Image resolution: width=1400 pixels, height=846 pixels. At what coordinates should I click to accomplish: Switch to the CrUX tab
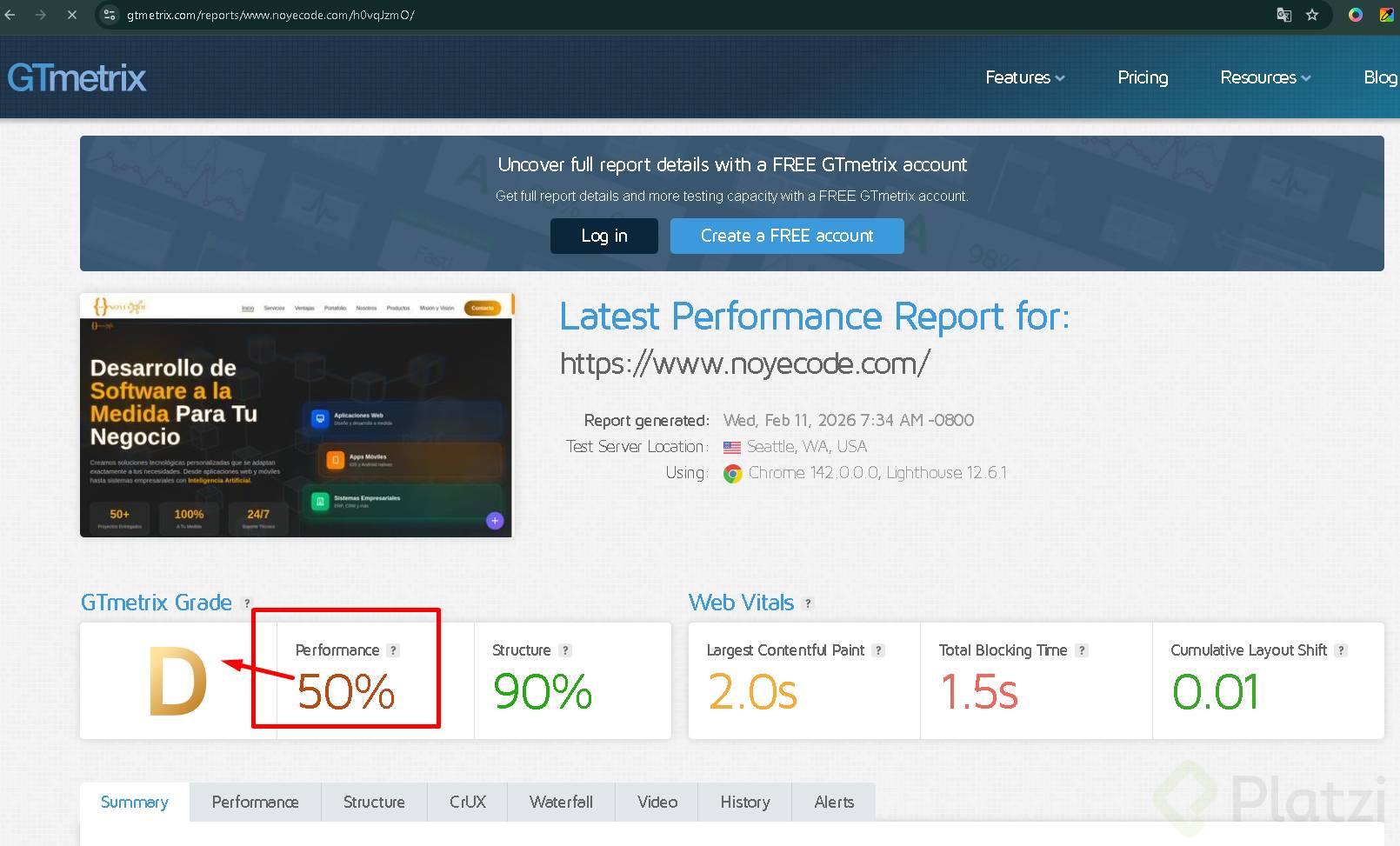pyautogui.click(x=468, y=803)
